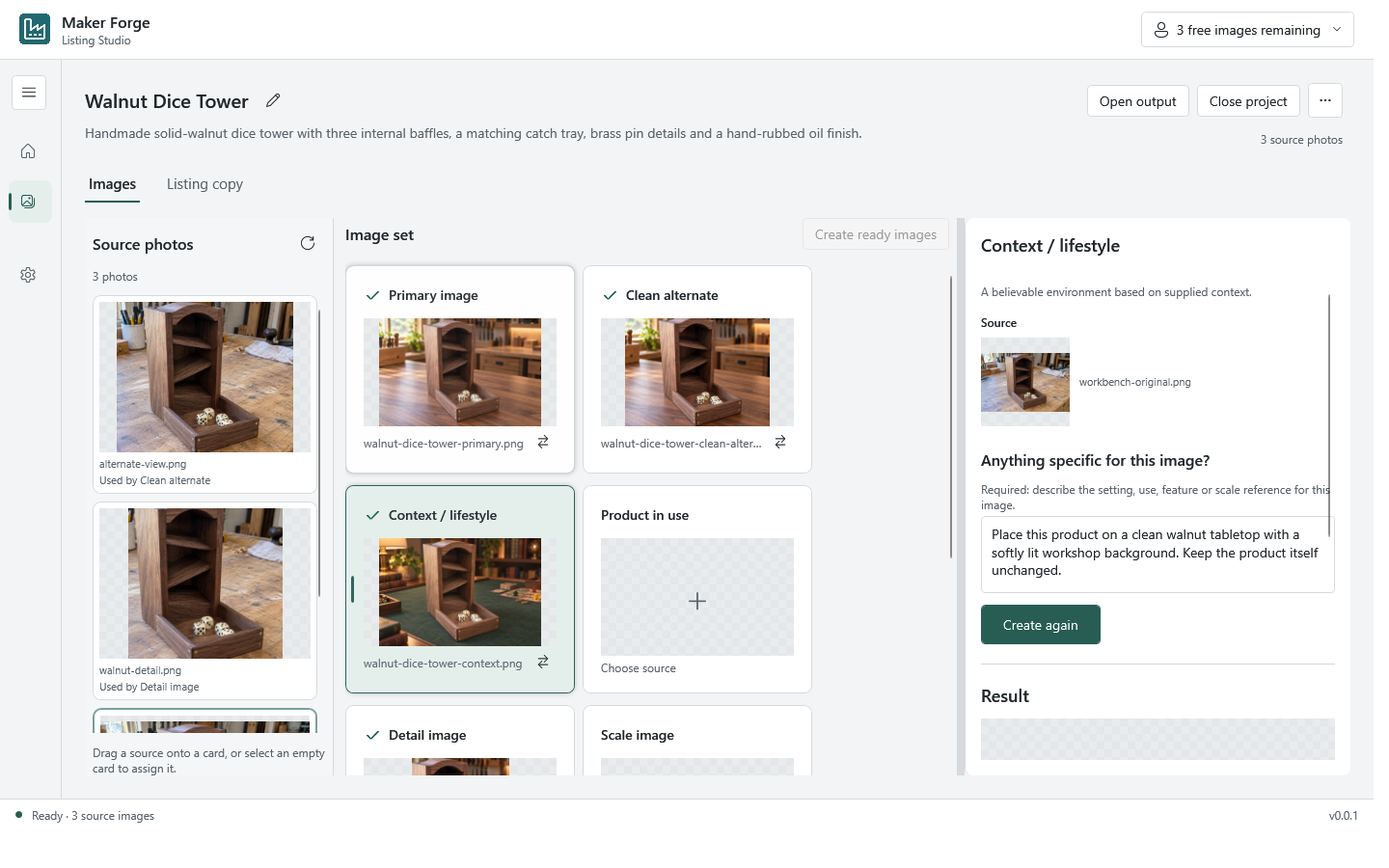1389x868 pixels.
Task: Add a source to Product in use
Action: tap(697, 601)
